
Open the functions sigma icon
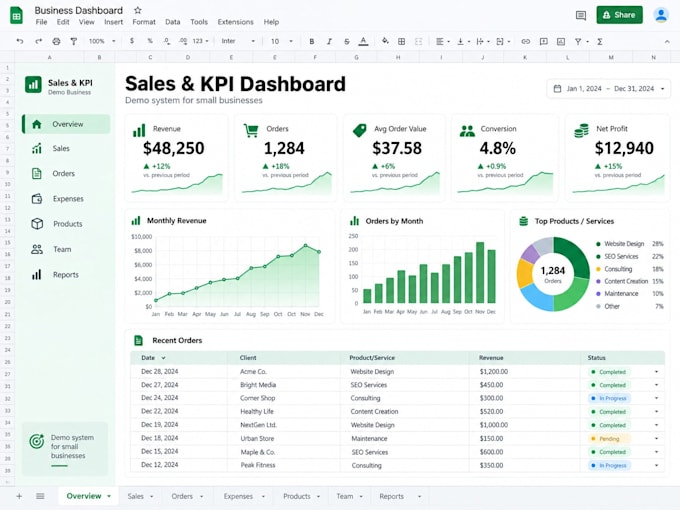[x=600, y=41]
